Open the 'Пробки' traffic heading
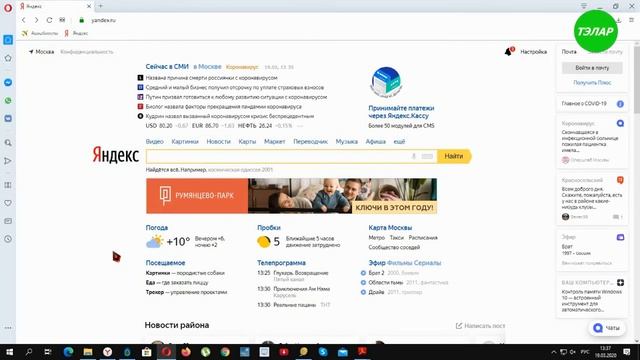The width and height of the screenshot is (640, 360). pyautogui.click(x=269, y=228)
